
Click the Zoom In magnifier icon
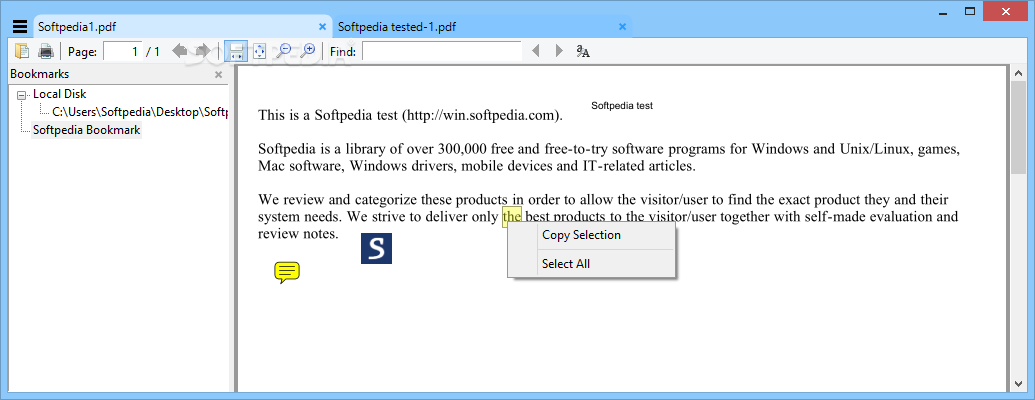coord(308,51)
